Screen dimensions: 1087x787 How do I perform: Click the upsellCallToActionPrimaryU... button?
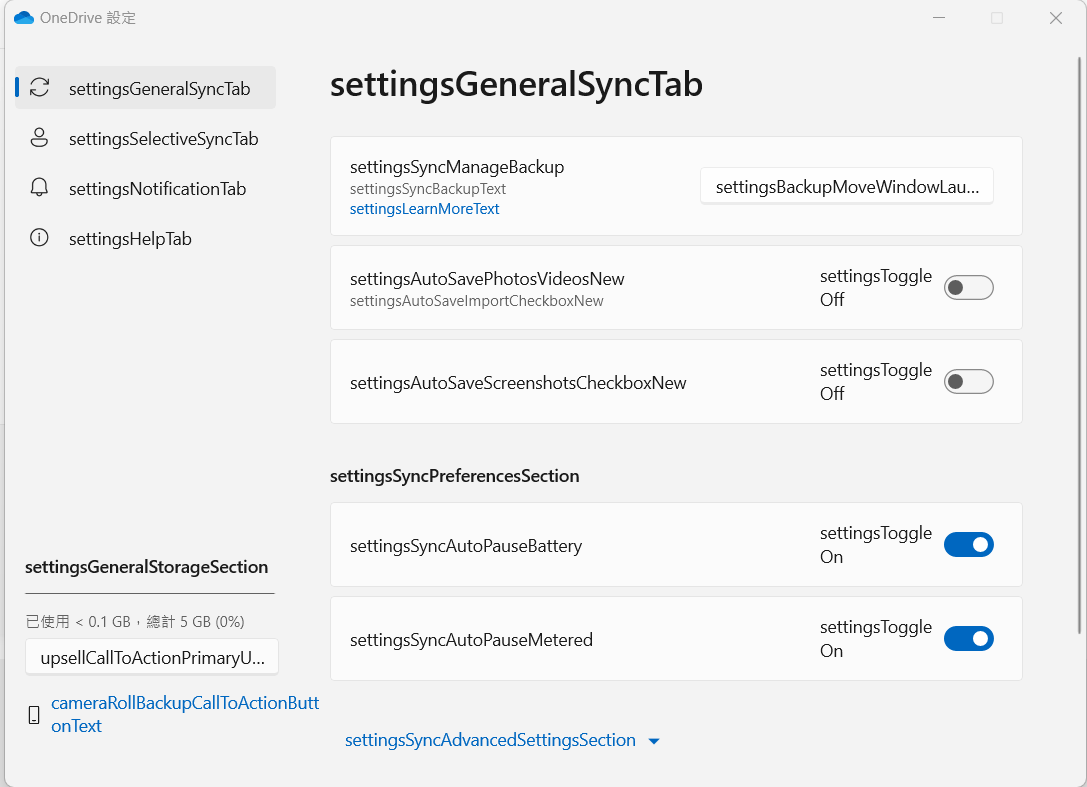[152, 657]
